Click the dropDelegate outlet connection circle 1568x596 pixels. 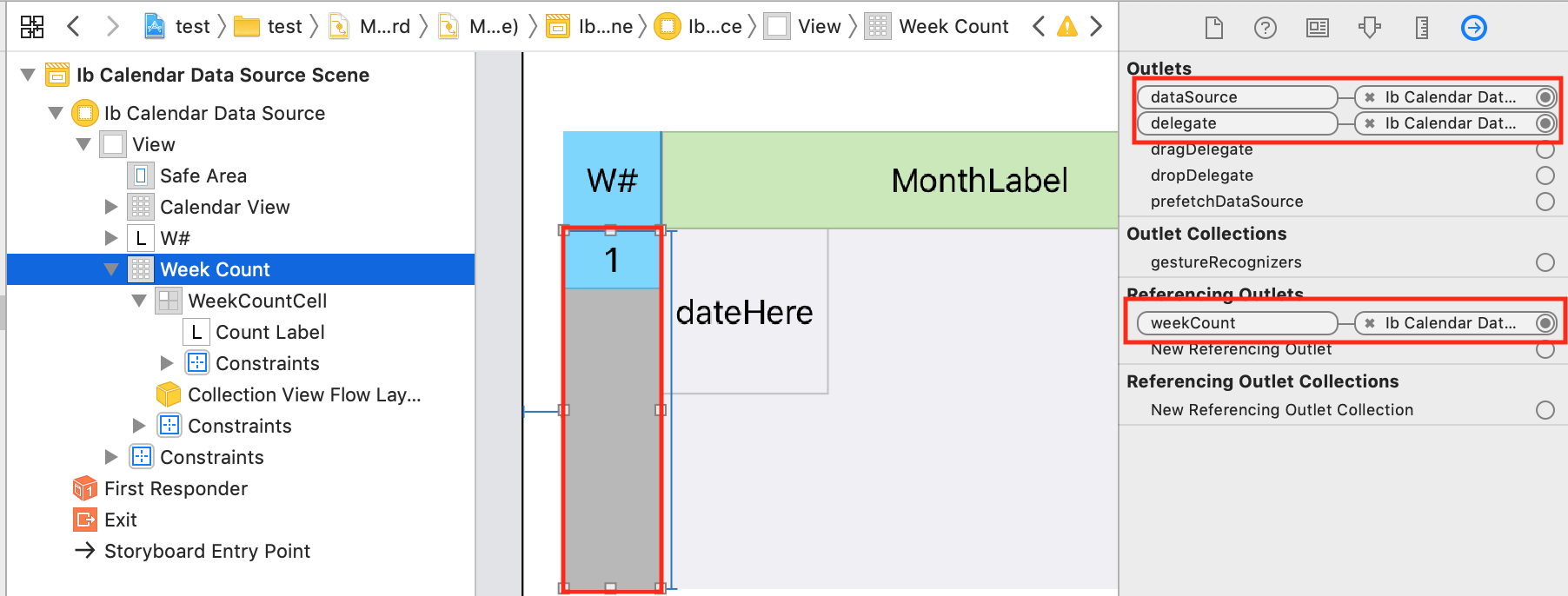tap(1545, 175)
